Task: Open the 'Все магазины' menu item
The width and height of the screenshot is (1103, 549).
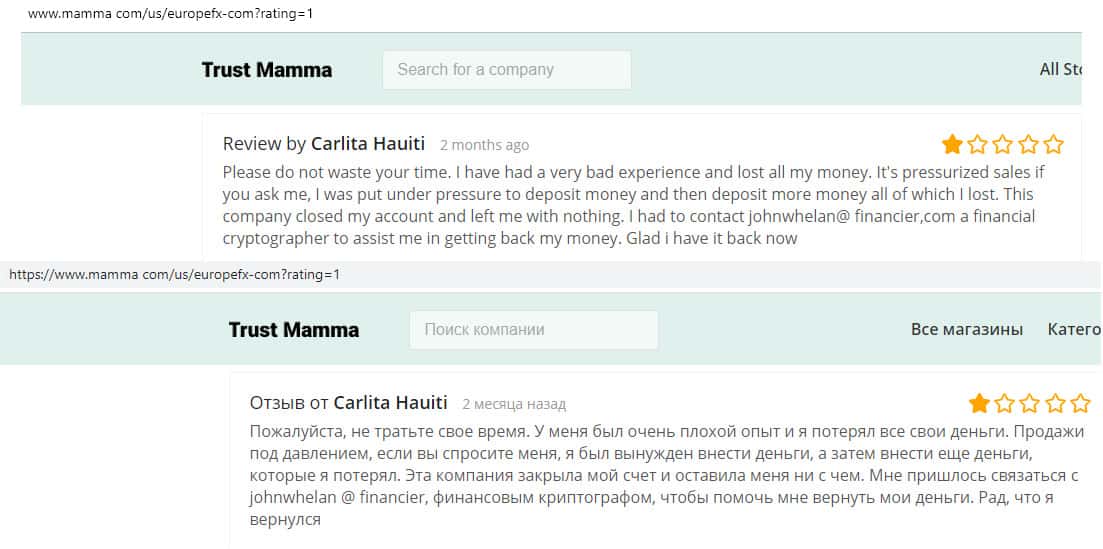Action: (966, 330)
